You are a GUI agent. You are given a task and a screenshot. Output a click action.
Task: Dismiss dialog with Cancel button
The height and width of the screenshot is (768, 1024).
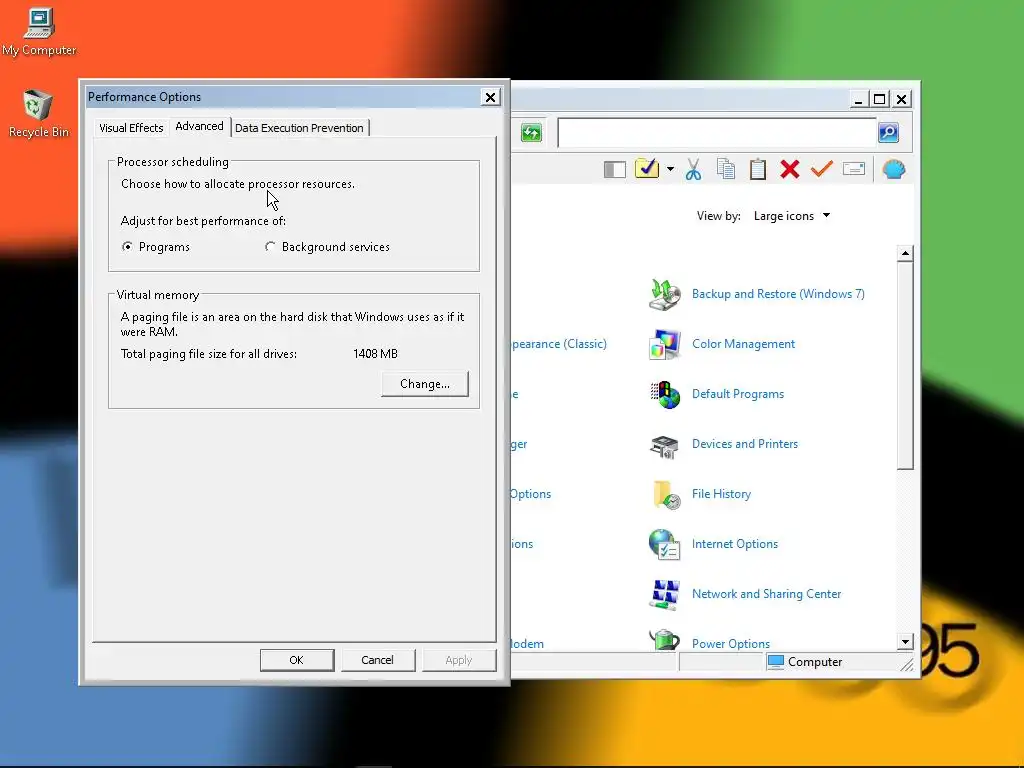click(x=377, y=660)
